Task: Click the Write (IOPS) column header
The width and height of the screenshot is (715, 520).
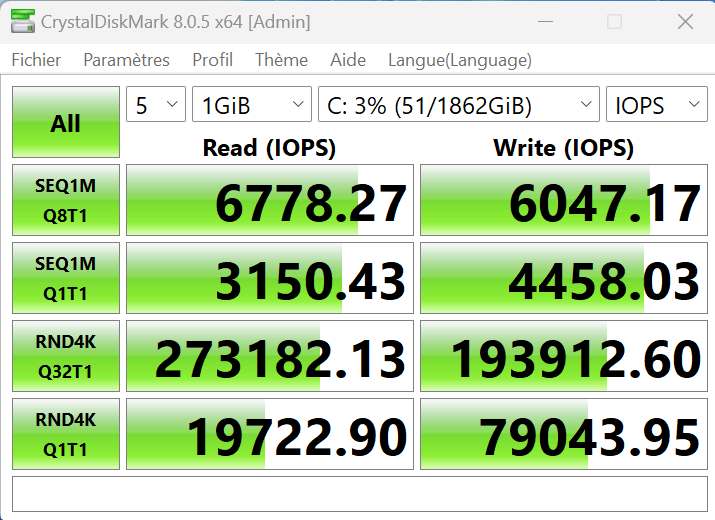Action: pyautogui.click(x=564, y=148)
